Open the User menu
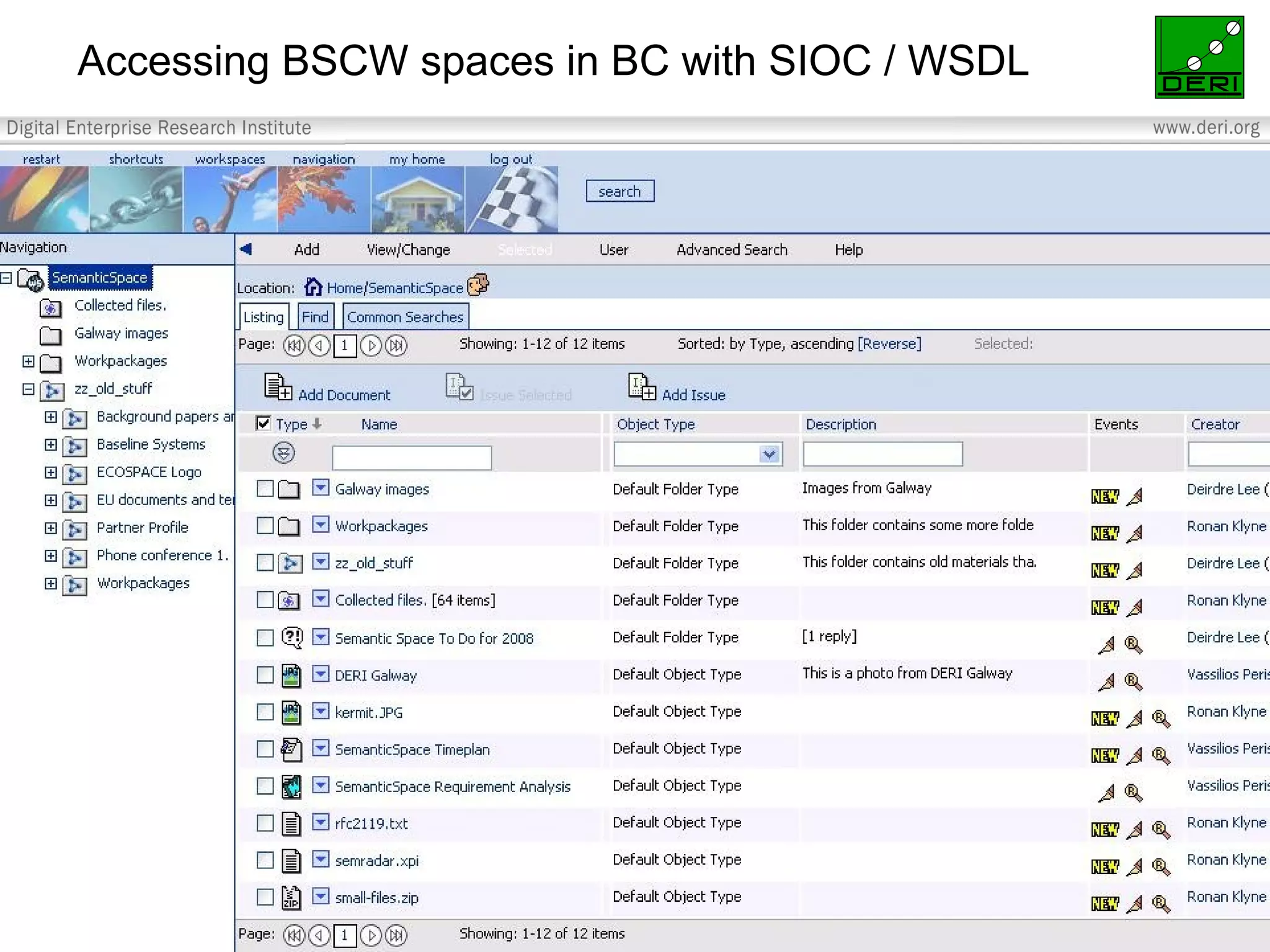The width and height of the screenshot is (1270, 952). pyautogui.click(x=613, y=250)
